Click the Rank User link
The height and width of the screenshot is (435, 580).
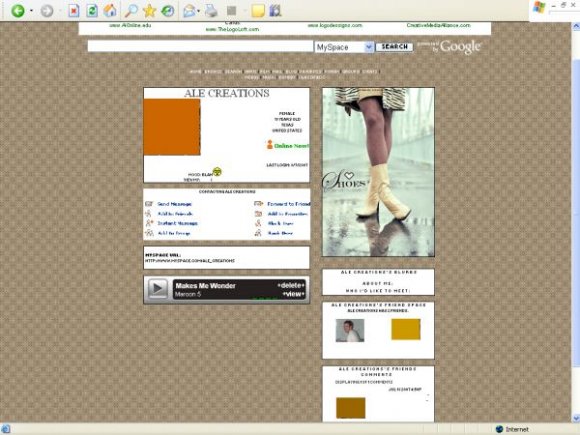pos(280,233)
